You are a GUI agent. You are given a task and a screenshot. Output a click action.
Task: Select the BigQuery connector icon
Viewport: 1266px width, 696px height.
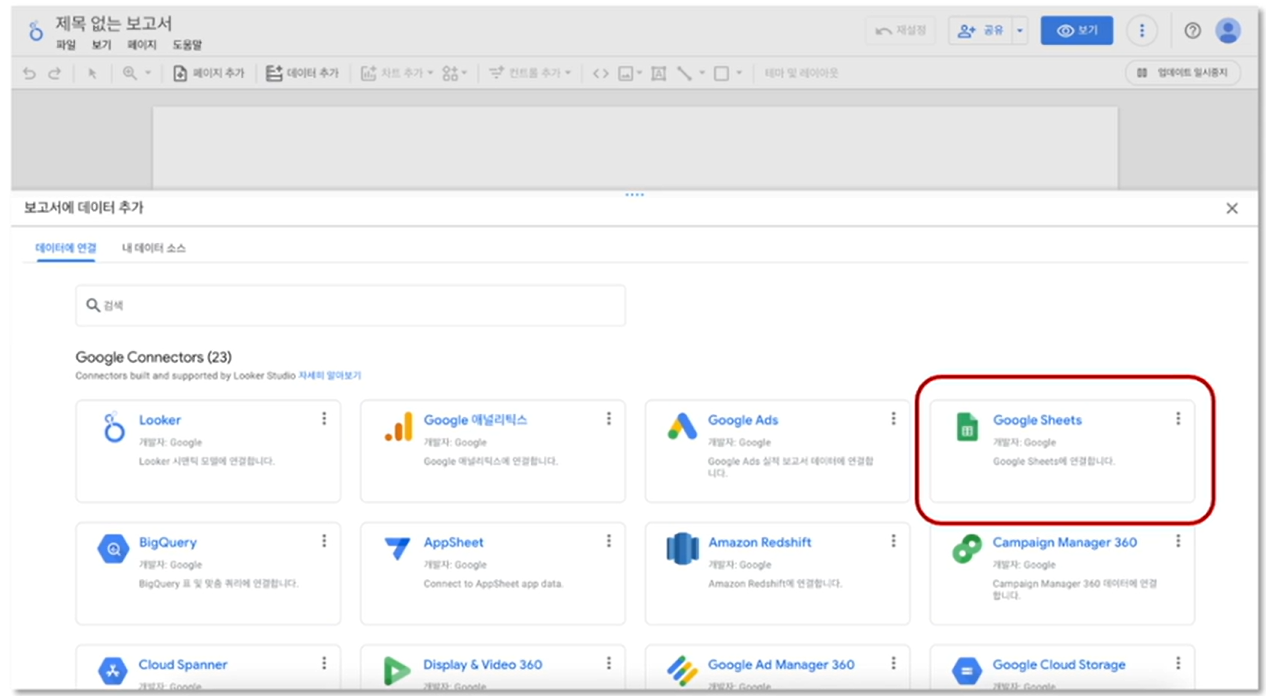(x=114, y=549)
